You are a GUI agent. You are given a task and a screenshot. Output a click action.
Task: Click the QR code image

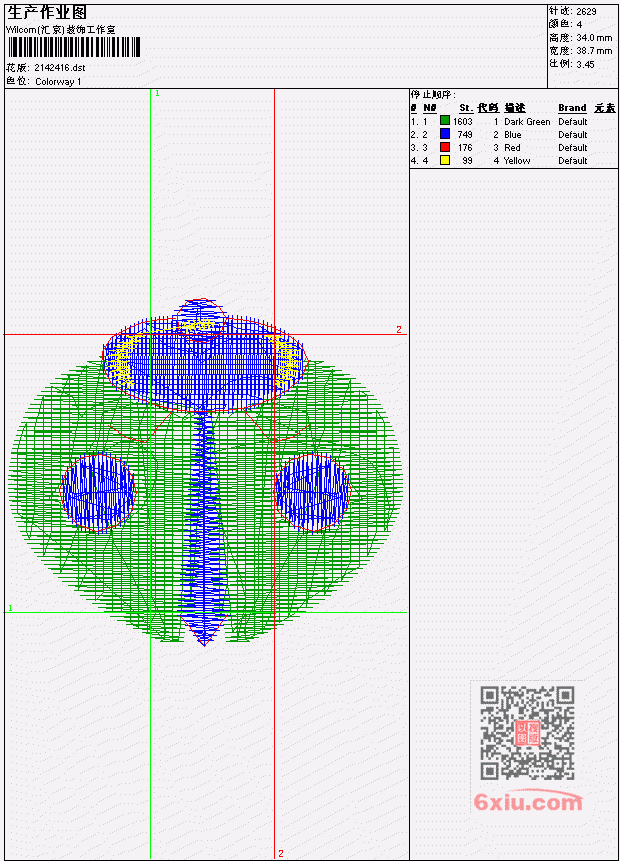coord(527,733)
